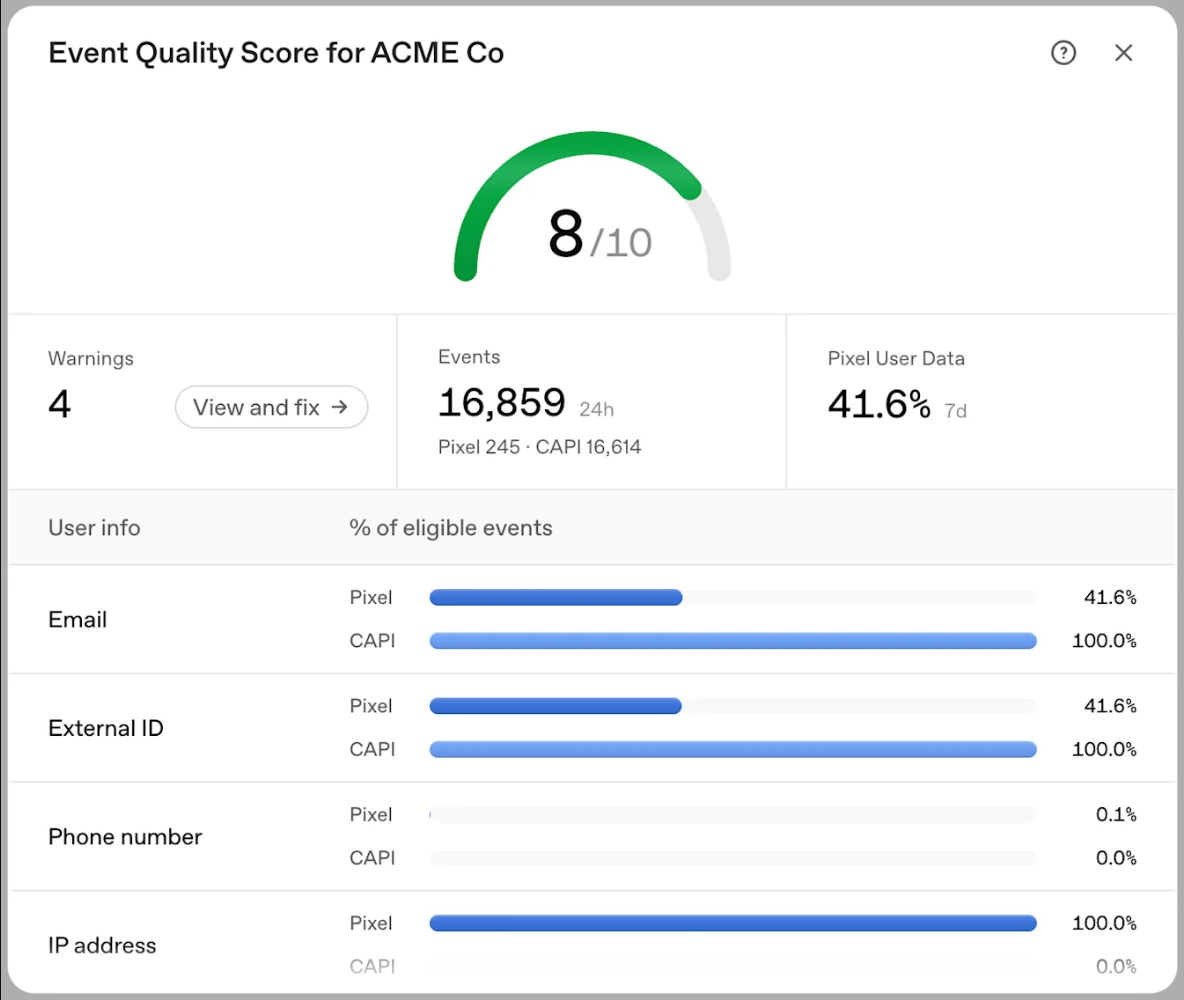Select the External ID Pixel progress bar
The width and height of the screenshot is (1184, 1000).
click(732, 706)
